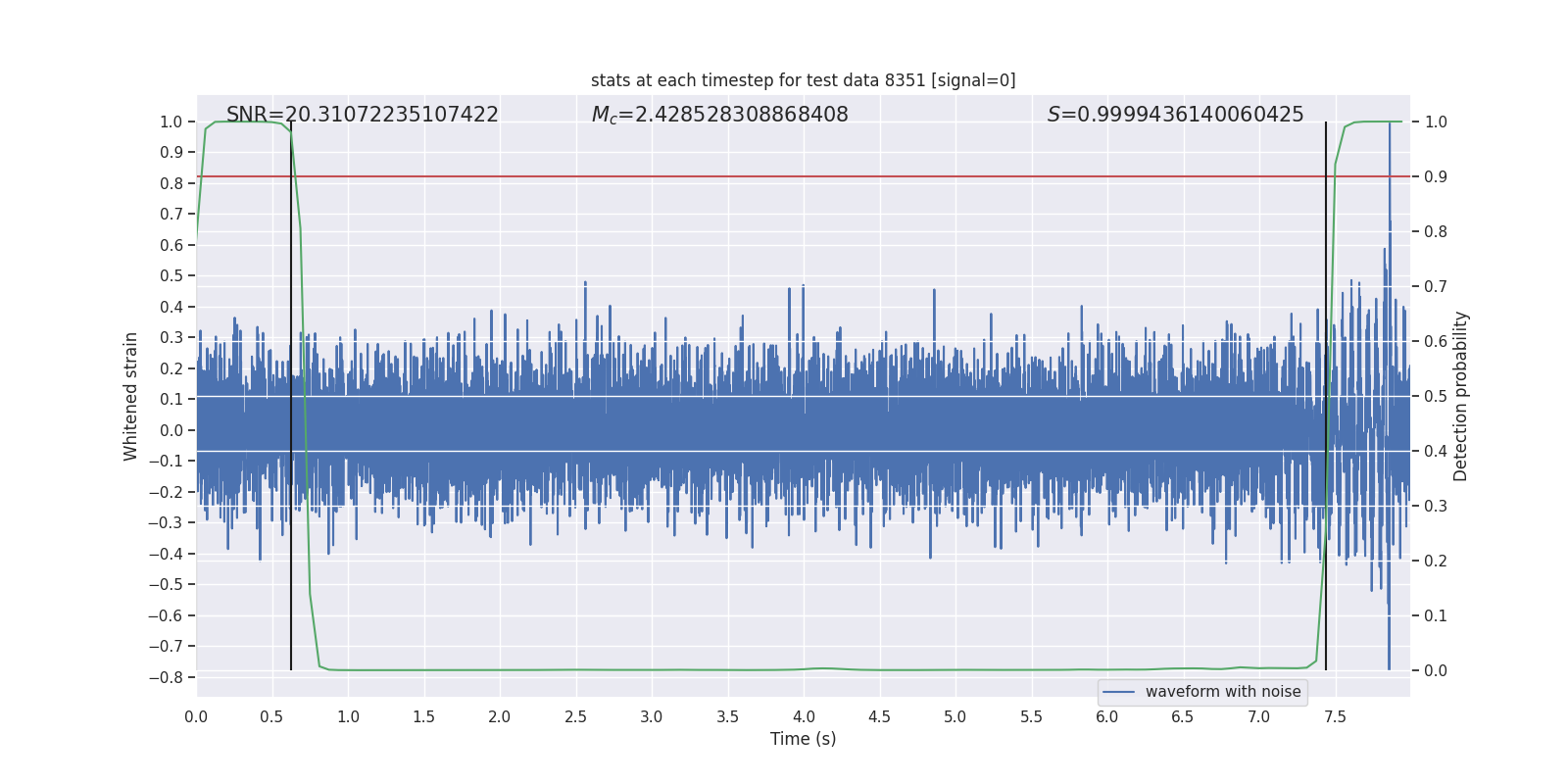This screenshot has height=784, width=1568.
Task: Click the x-axis tick label 7.5
Action: (1335, 717)
